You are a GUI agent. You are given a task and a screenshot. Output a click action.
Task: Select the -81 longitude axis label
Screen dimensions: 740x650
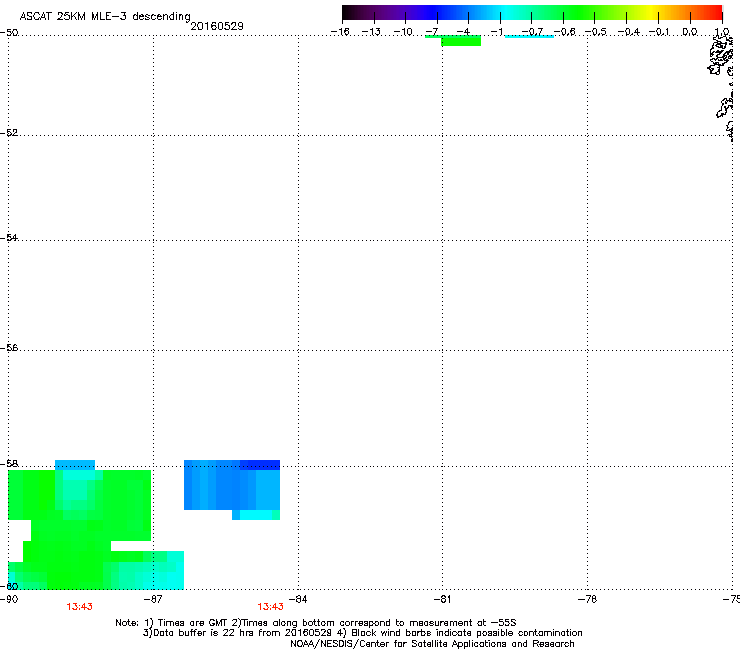(x=442, y=599)
